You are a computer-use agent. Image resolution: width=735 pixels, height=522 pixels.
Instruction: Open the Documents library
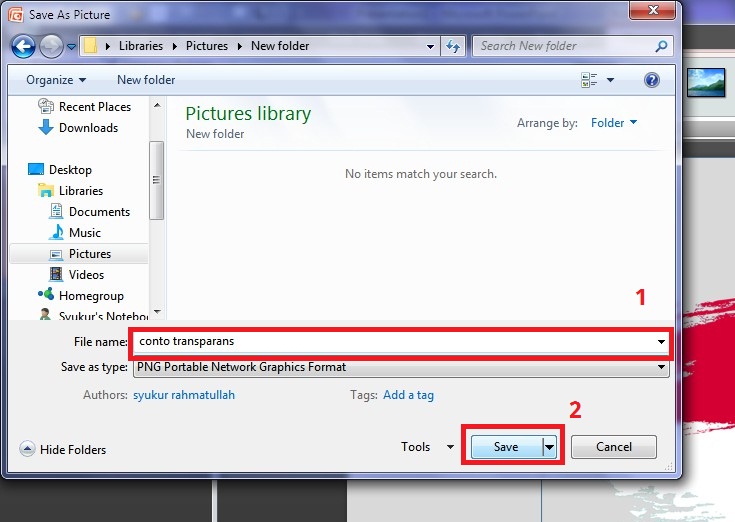click(x=99, y=212)
